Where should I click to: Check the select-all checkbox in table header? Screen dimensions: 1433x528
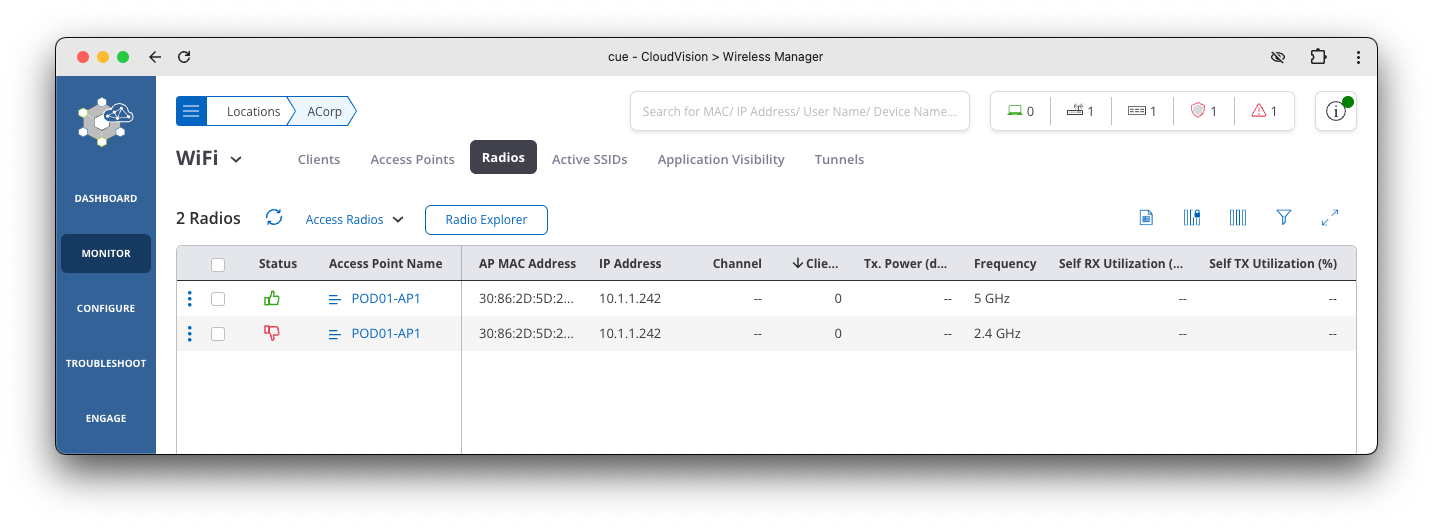tap(218, 264)
